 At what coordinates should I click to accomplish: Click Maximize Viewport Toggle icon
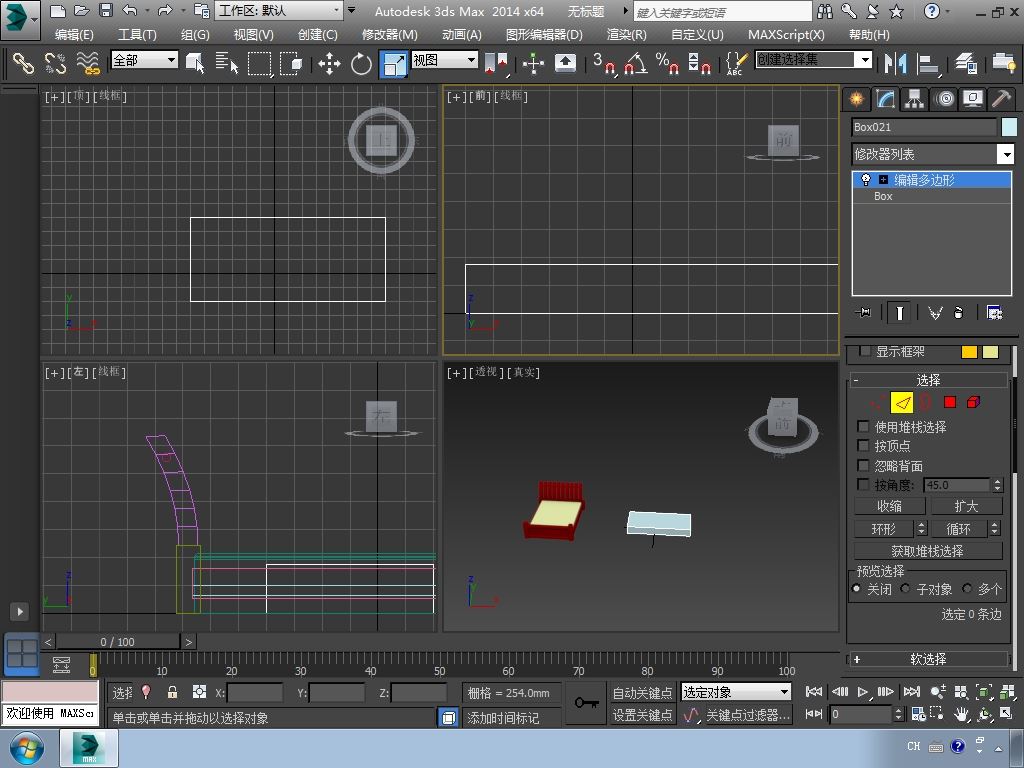click(1006, 714)
